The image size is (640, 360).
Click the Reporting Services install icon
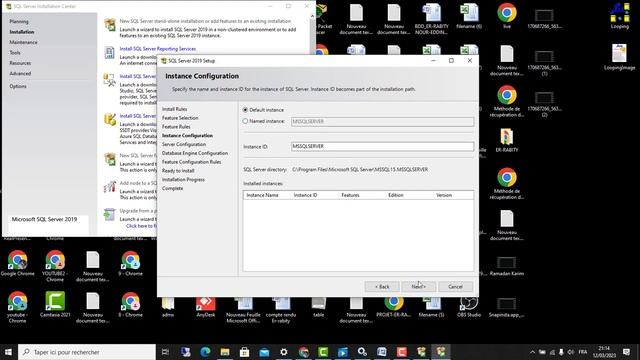(x=109, y=52)
